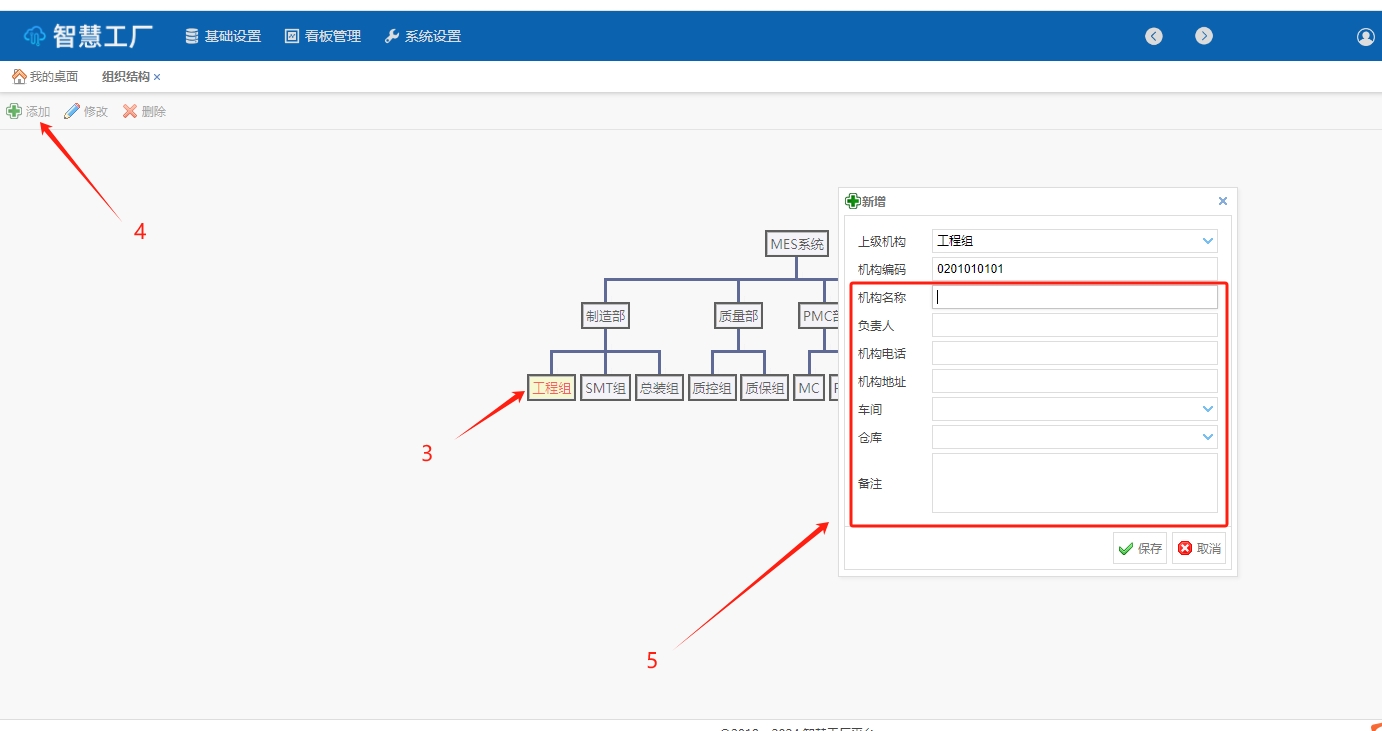
Task: Open the 车间 dropdown list
Action: click(1208, 409)
